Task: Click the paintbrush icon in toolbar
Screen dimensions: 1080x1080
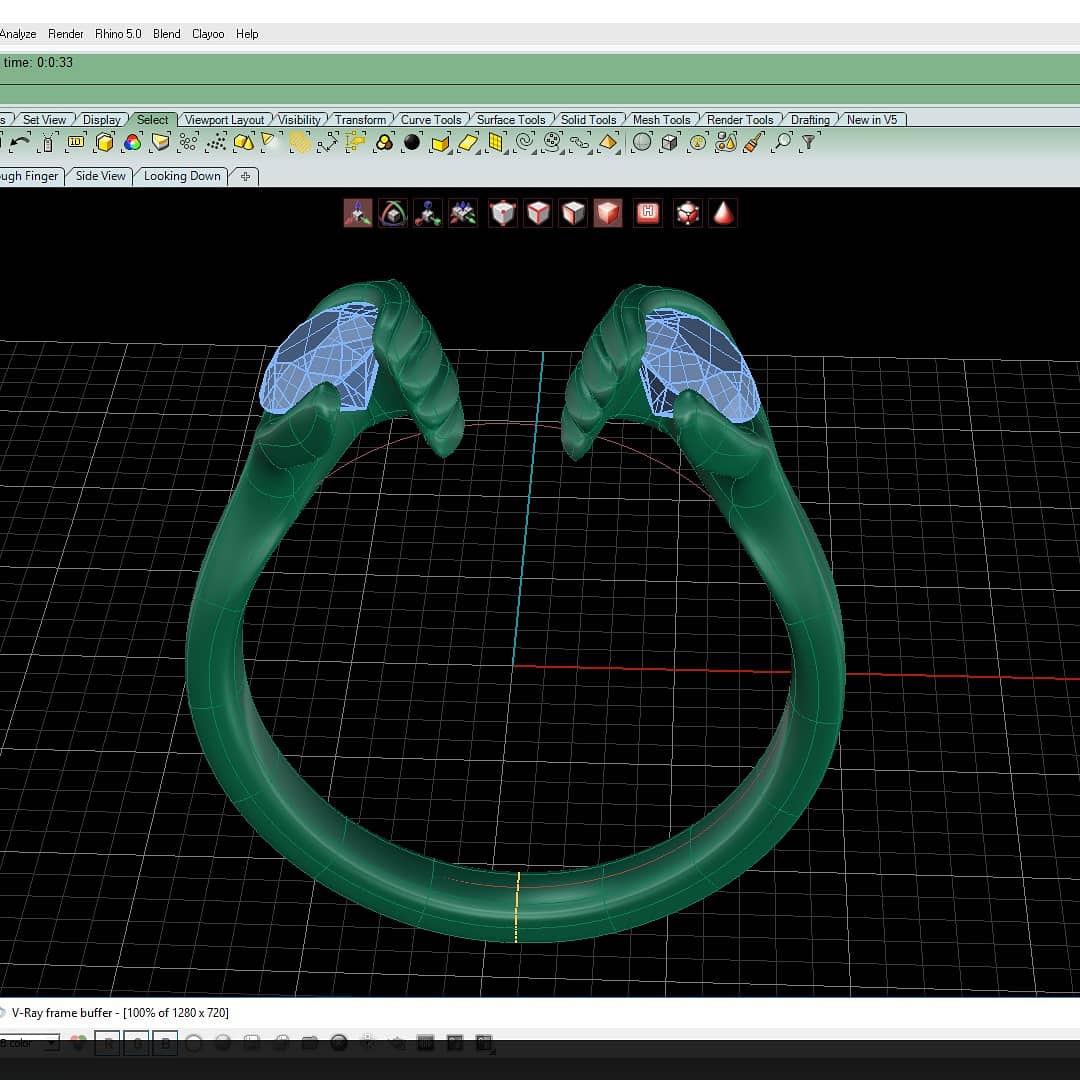Action: pos(754,143)
